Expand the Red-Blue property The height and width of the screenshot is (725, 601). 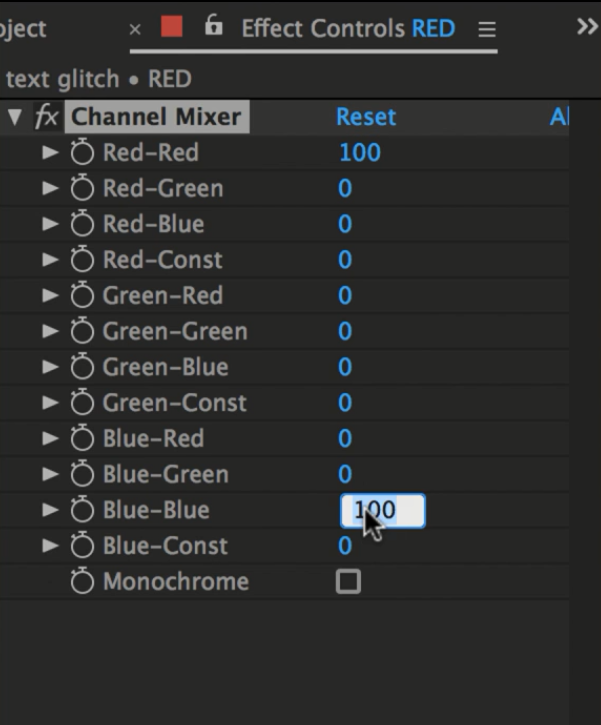[x=50, y=223]
